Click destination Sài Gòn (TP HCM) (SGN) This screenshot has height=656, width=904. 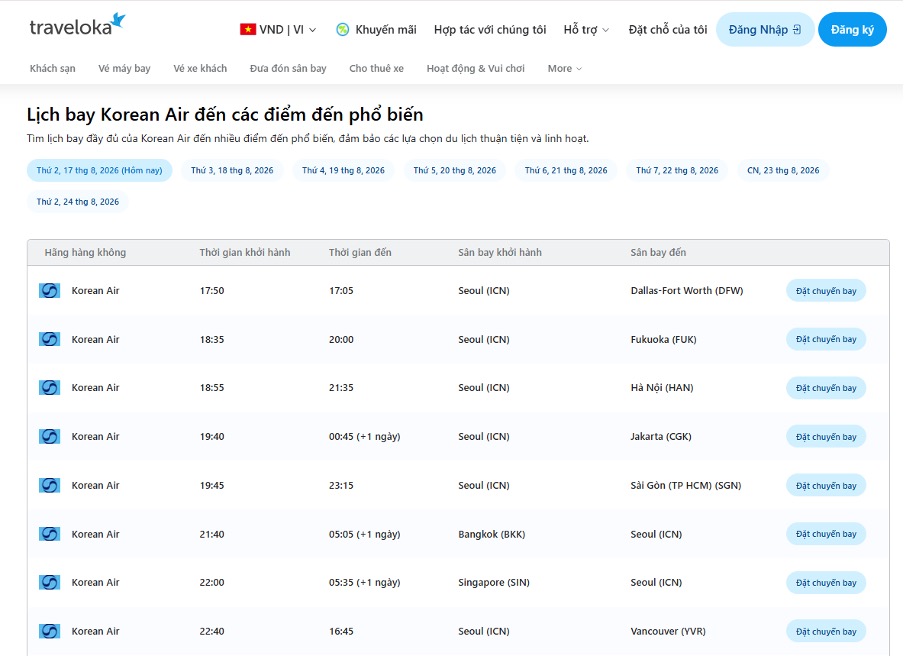pyautogui.click(x=686, y=485)
